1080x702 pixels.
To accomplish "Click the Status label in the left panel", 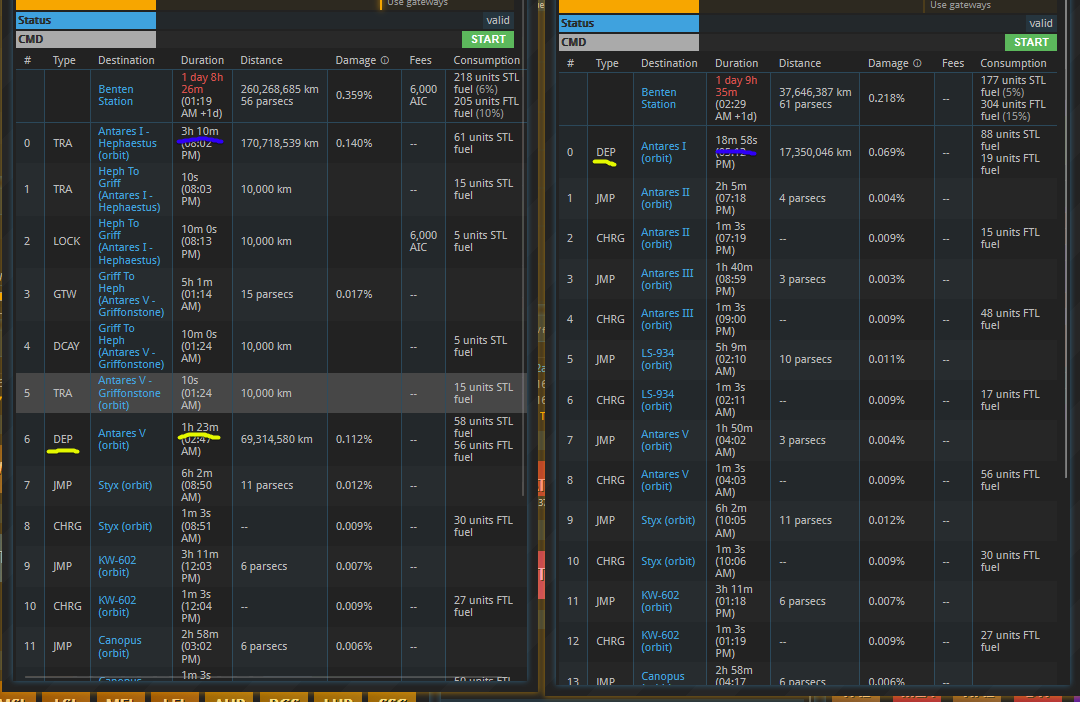I will tap(85, 20).
